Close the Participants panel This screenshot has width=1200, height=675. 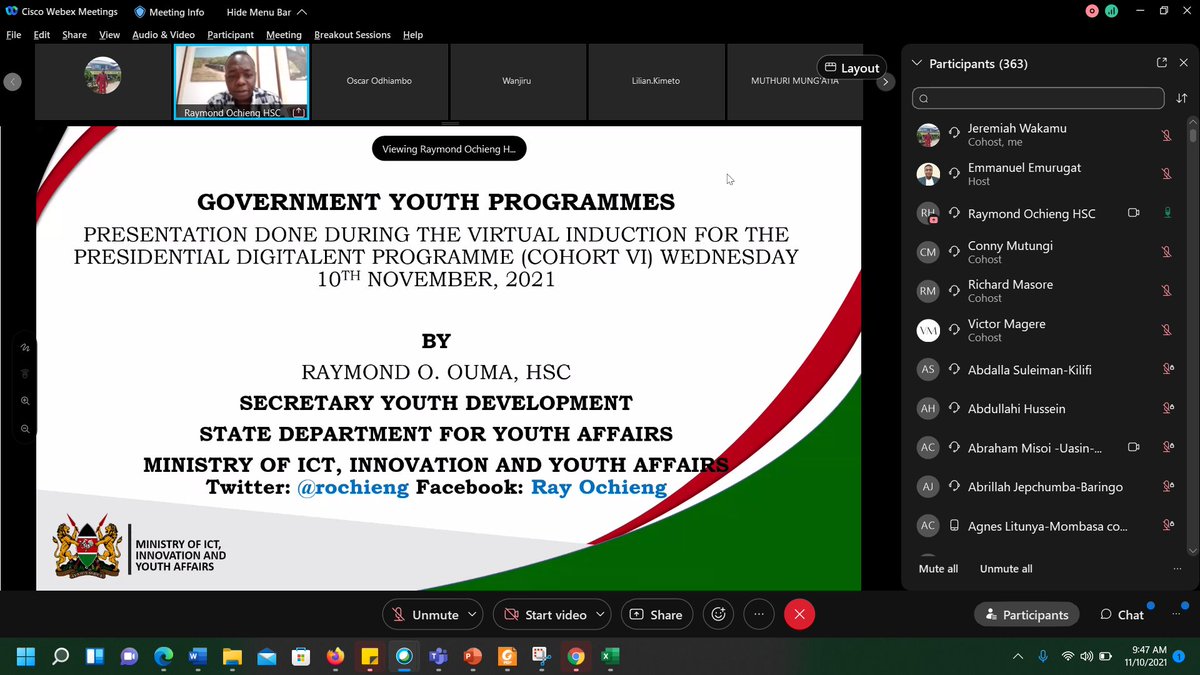pos(1185,63)
